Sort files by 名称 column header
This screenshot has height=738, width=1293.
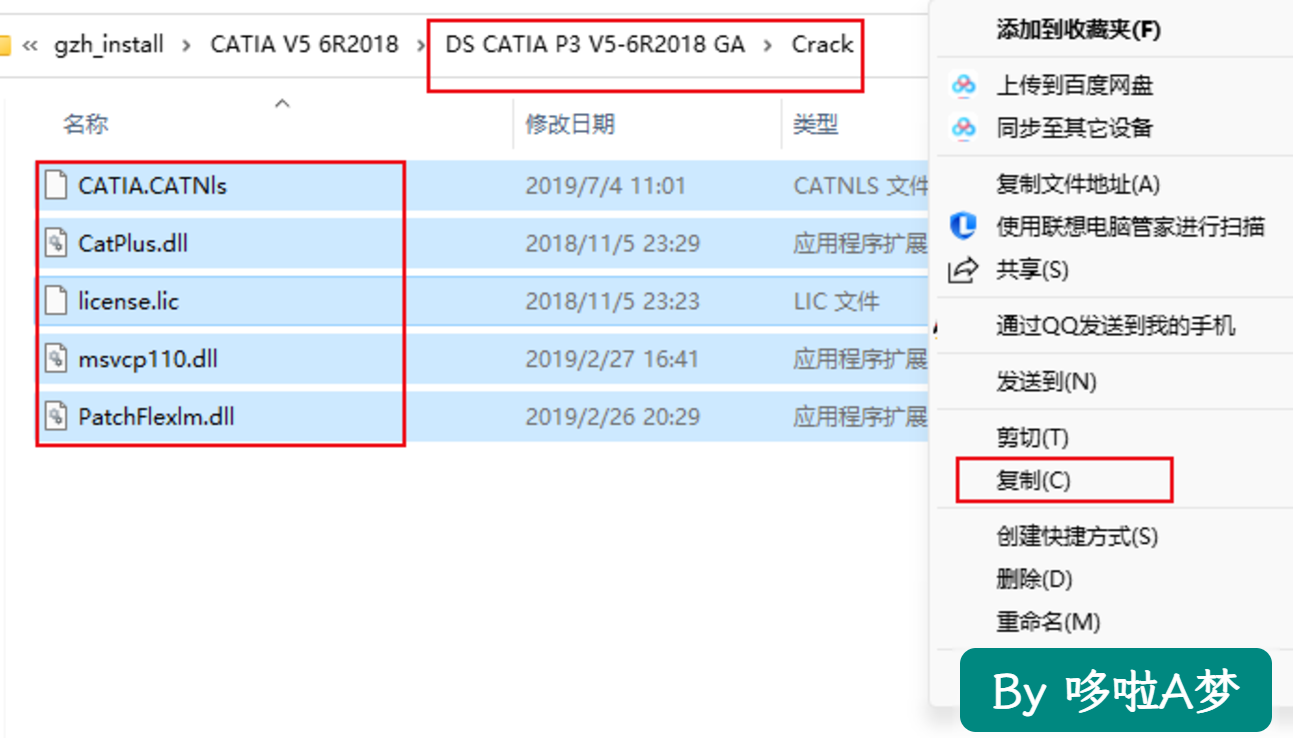(x=85, y=124)
